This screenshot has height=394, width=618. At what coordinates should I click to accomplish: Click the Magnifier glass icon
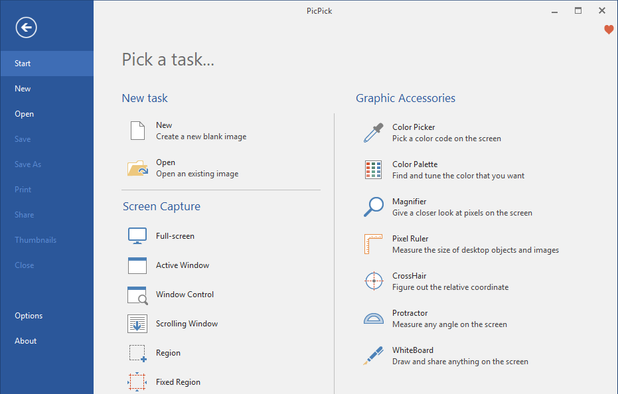[x=373, y=207]
